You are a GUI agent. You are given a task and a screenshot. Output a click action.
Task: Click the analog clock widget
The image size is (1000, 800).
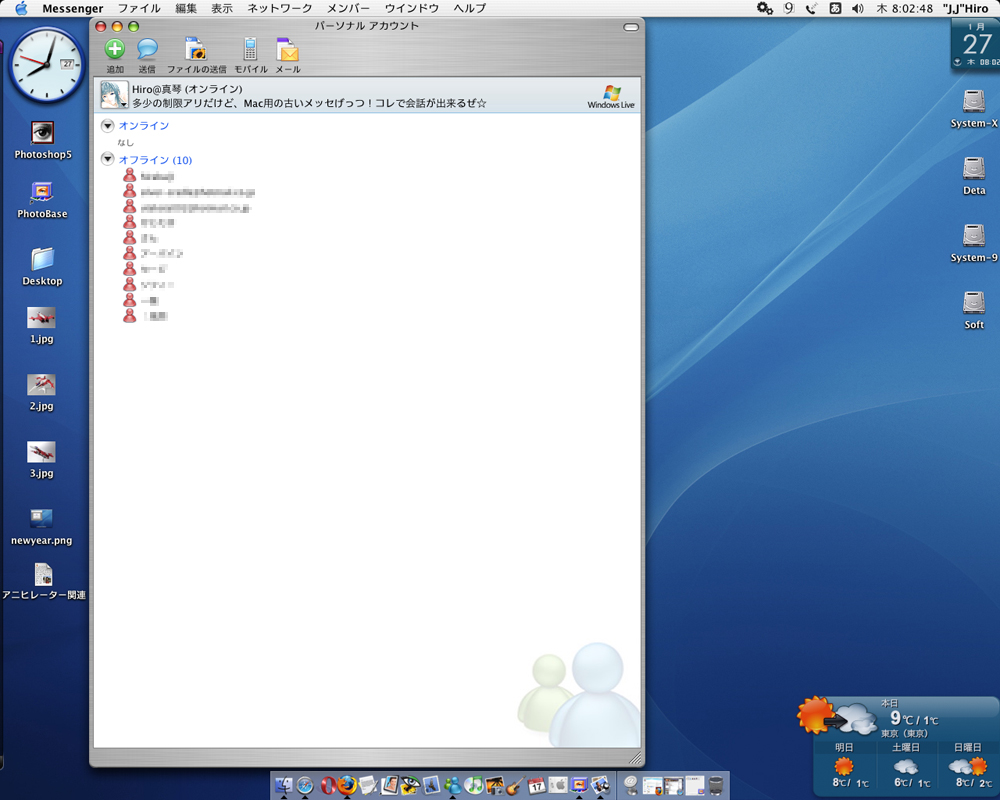pos(47,64)
